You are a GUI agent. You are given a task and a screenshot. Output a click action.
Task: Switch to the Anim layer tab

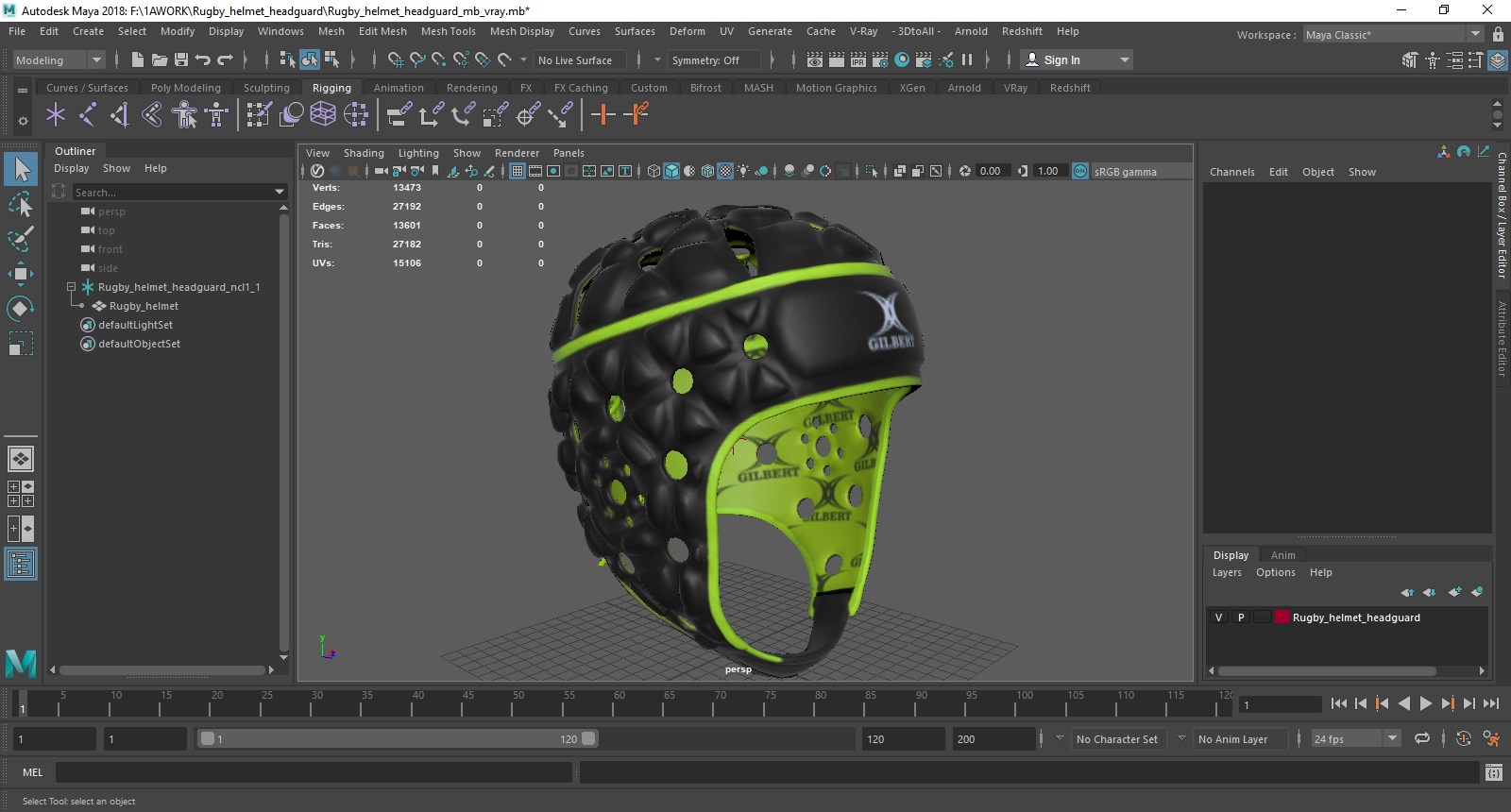(1282, 555)
